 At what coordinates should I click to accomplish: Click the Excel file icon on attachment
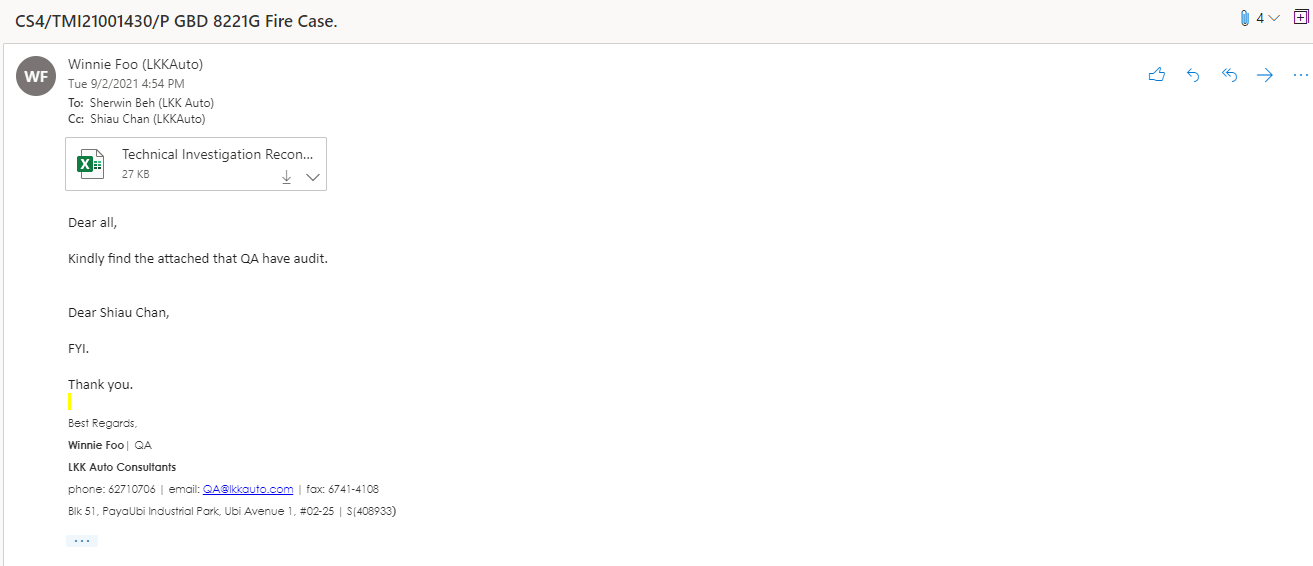tap(91, 164)
